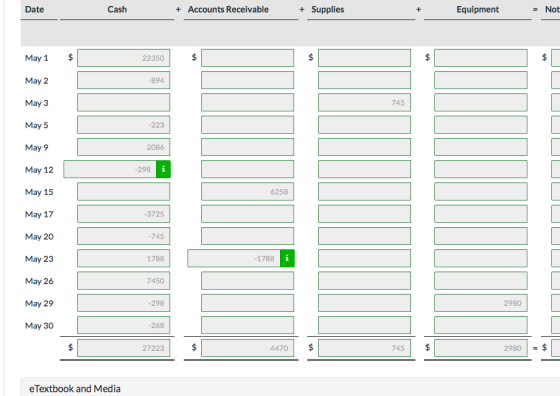The height and width of the screenshot is (396, 560).
Task: Click the Accounts Receivable column header
Action: click(228, 9)
